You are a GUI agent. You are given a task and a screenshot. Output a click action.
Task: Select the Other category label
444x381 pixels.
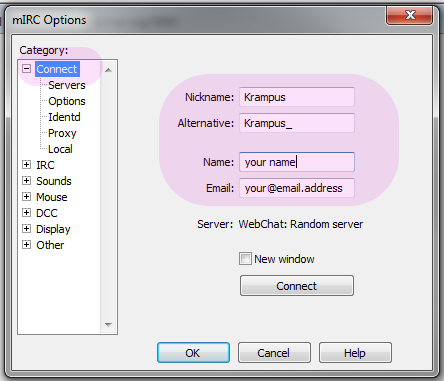(x=50, y=245)
